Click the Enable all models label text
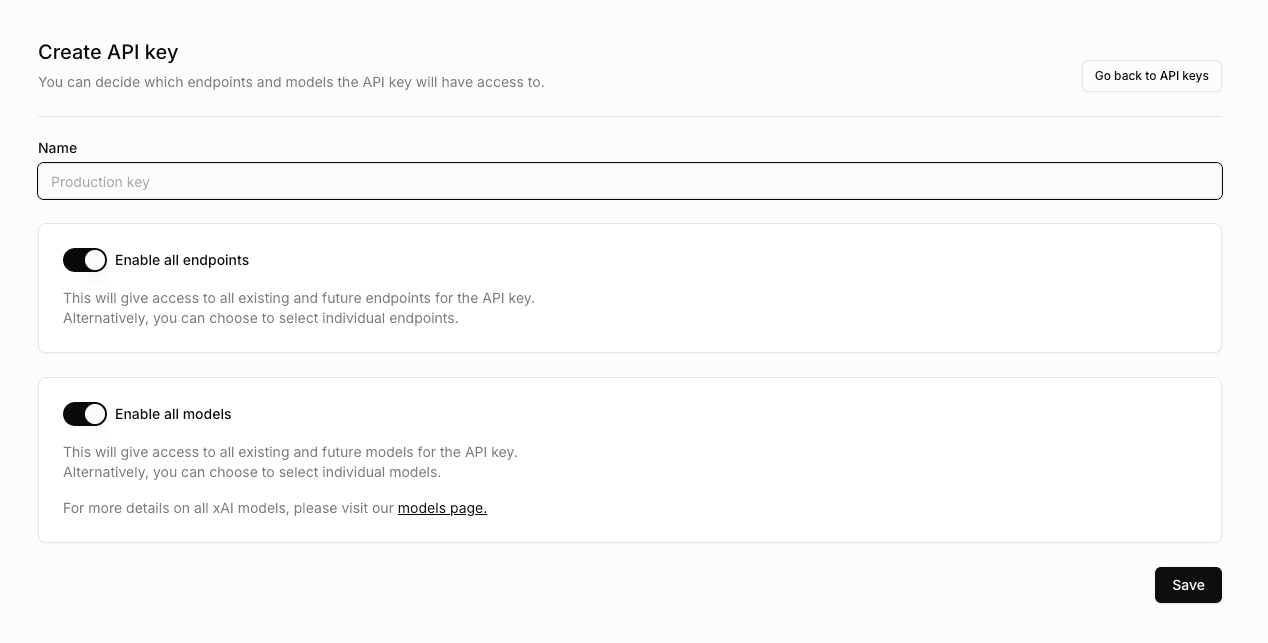This screenshot has height=643, width=1268. (x=173, y=414)
